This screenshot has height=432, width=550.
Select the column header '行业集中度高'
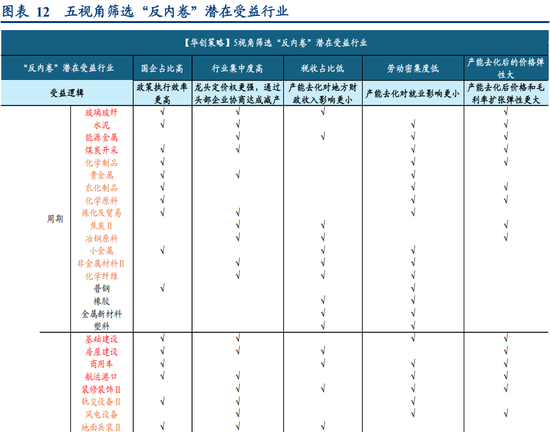(x=237, y=68)
